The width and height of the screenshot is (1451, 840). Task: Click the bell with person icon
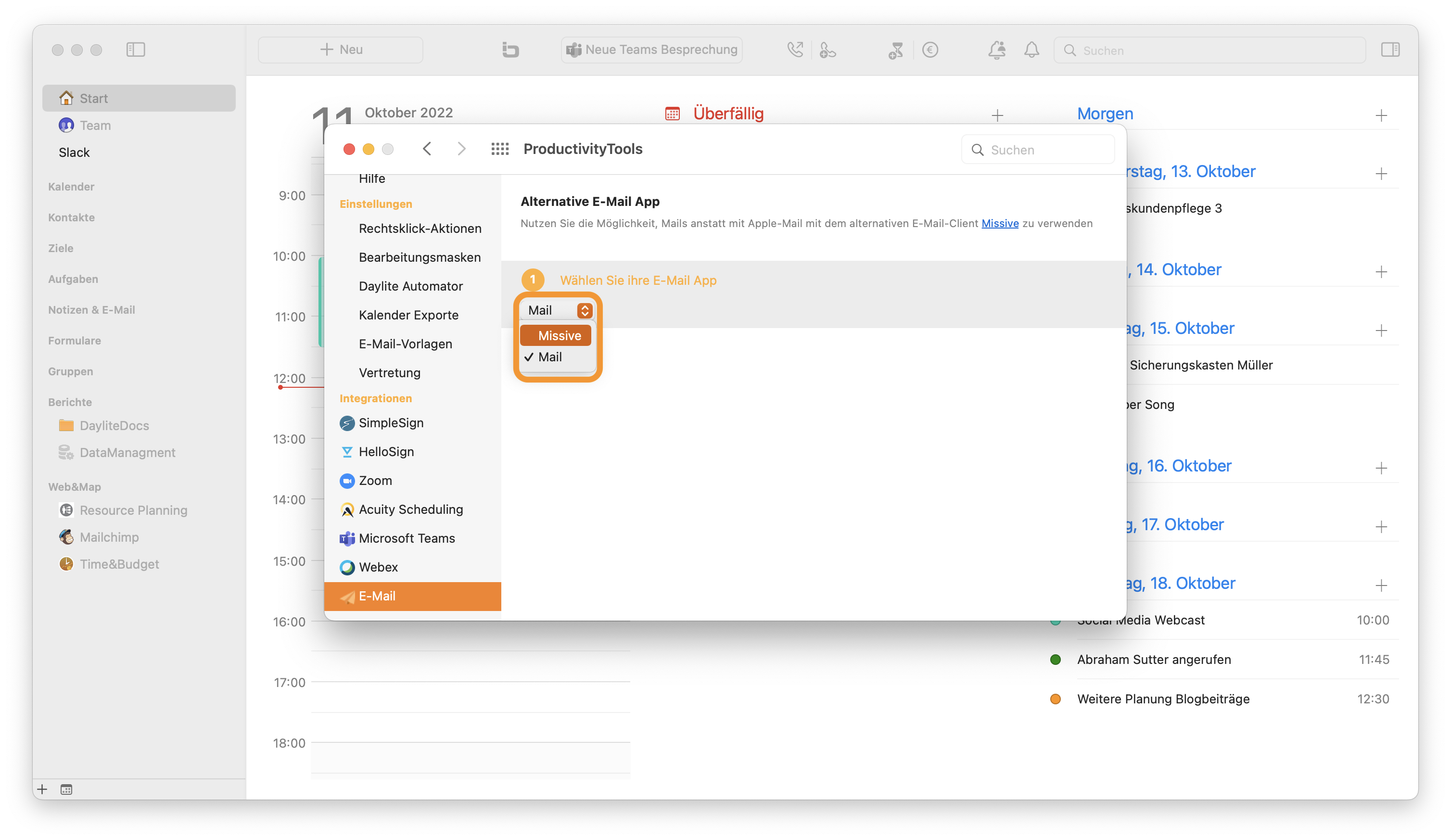point(997,50)
